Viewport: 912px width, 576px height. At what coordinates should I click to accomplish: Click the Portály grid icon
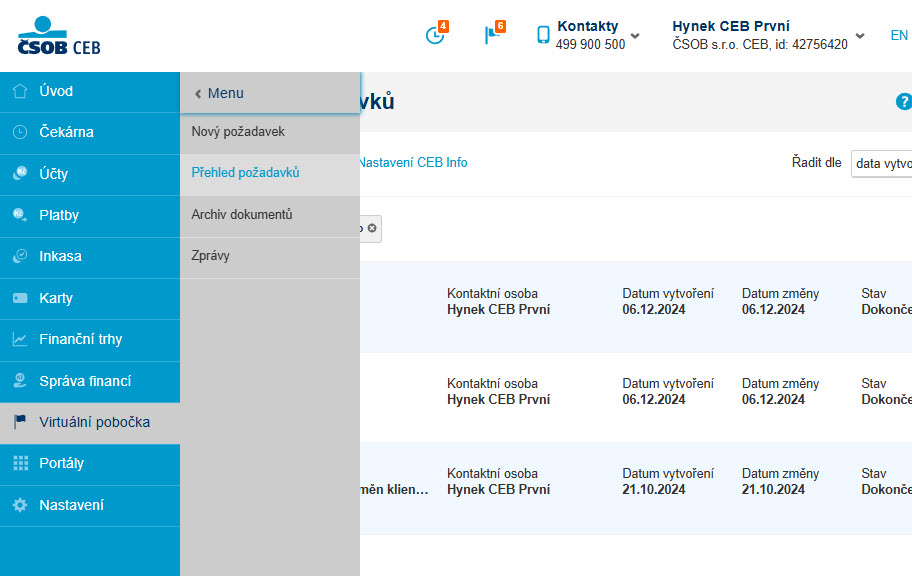point(20,463)
